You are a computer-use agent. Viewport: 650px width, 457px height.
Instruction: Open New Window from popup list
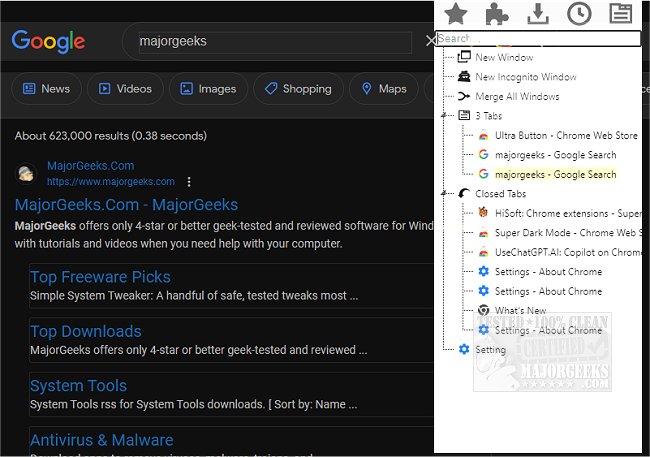click(x=504, y=58)
